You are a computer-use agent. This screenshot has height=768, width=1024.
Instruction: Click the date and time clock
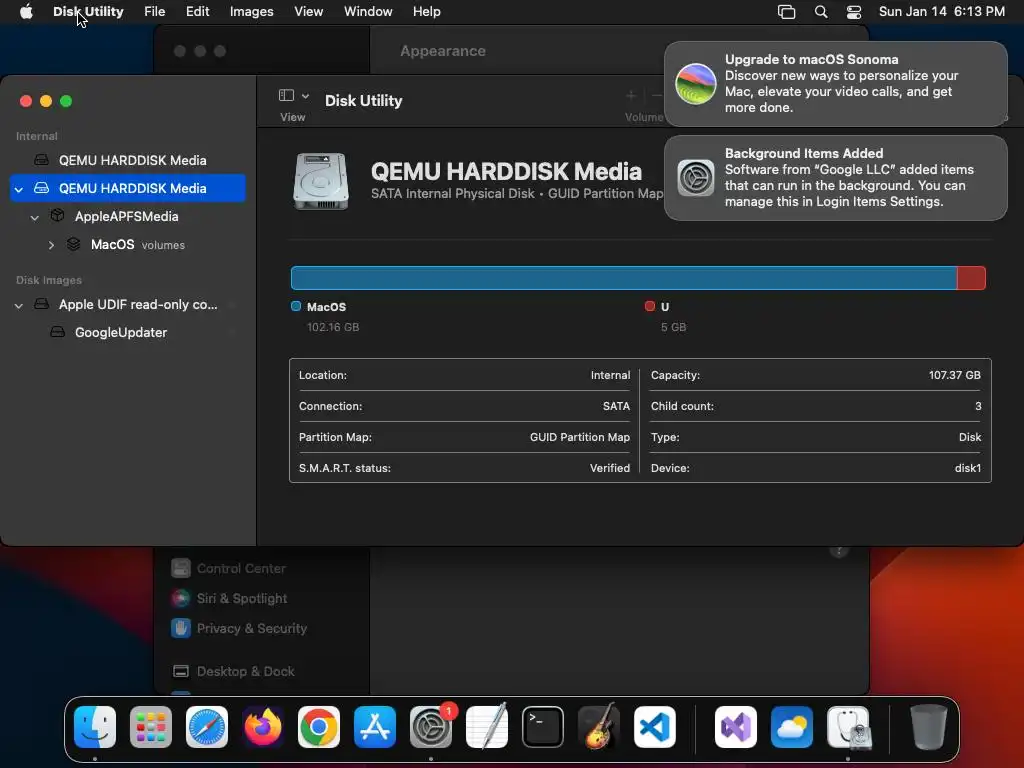(x=942, y=12)
